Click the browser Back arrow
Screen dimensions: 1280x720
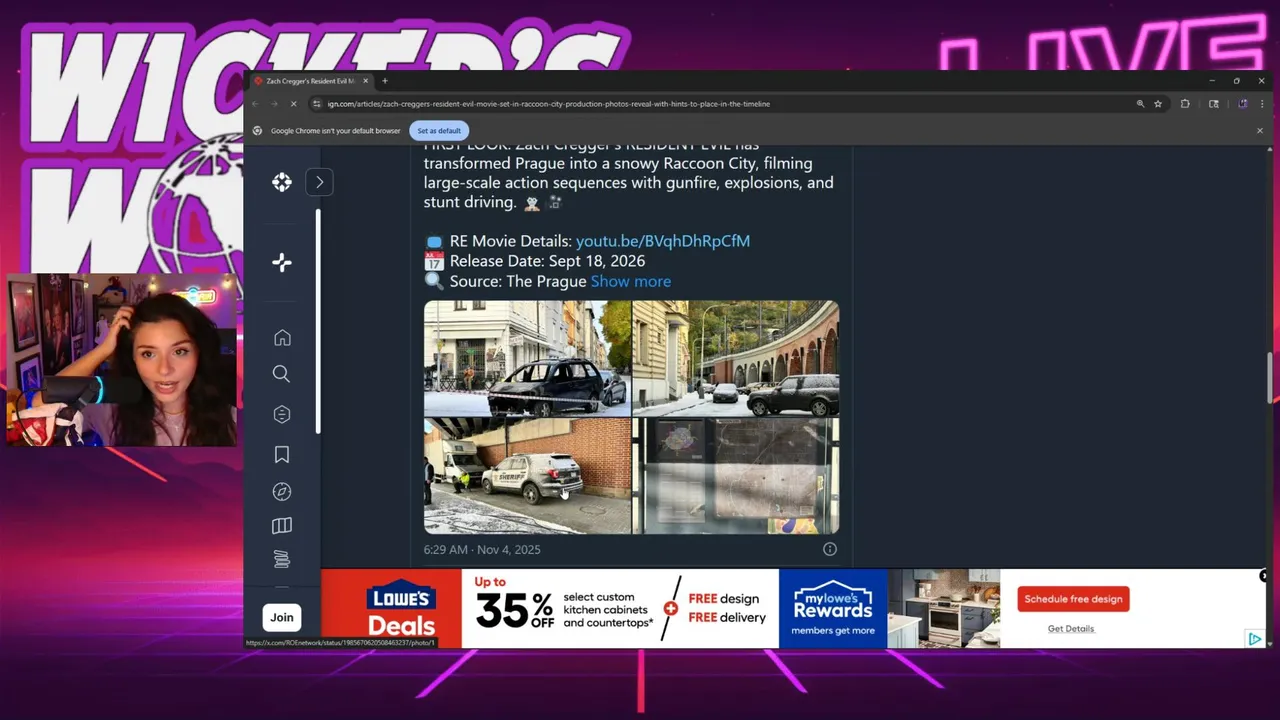[256, 104]
